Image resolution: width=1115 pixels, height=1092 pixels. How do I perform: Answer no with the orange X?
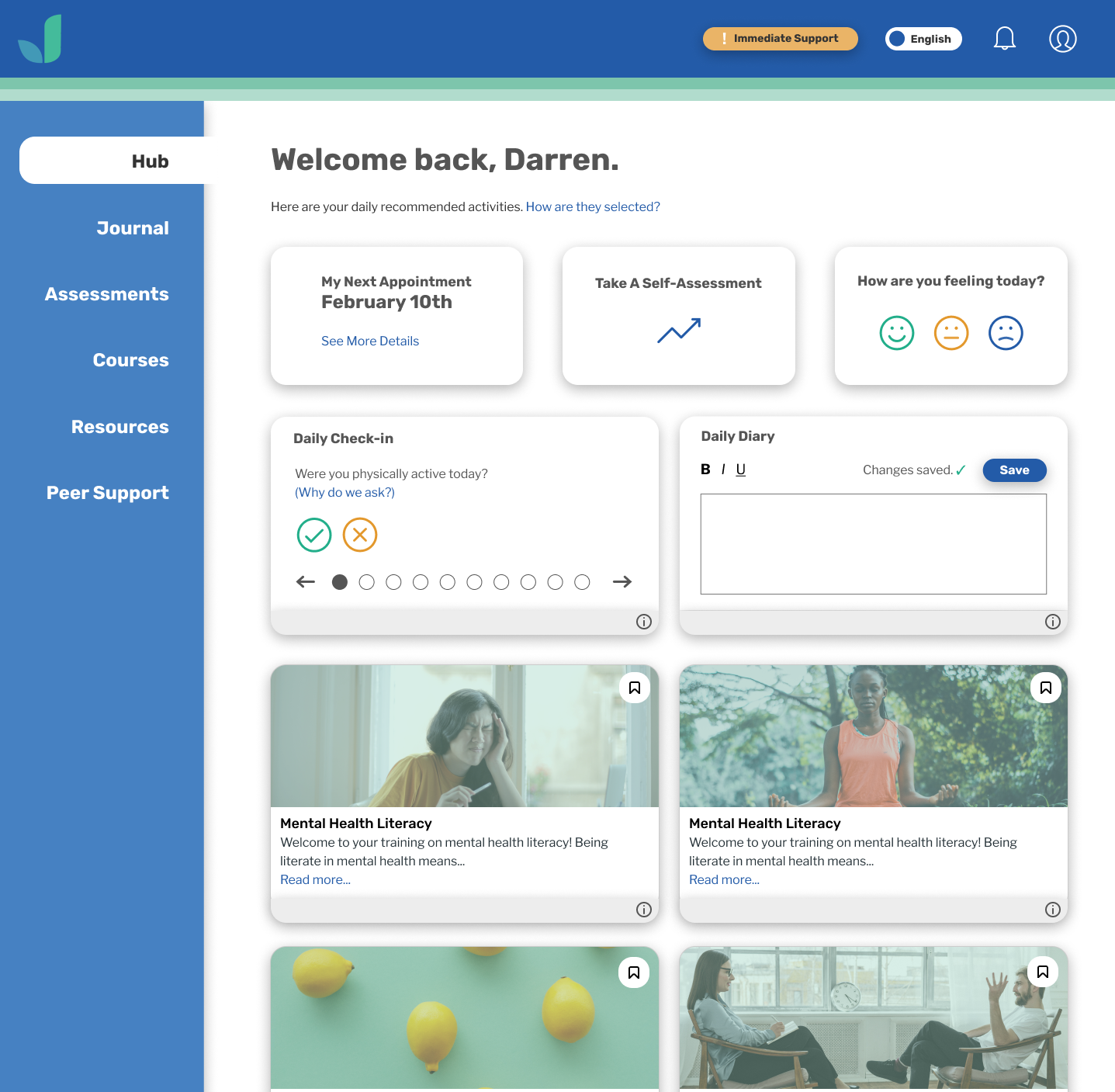pyautogui.click(x=360, y=535)
